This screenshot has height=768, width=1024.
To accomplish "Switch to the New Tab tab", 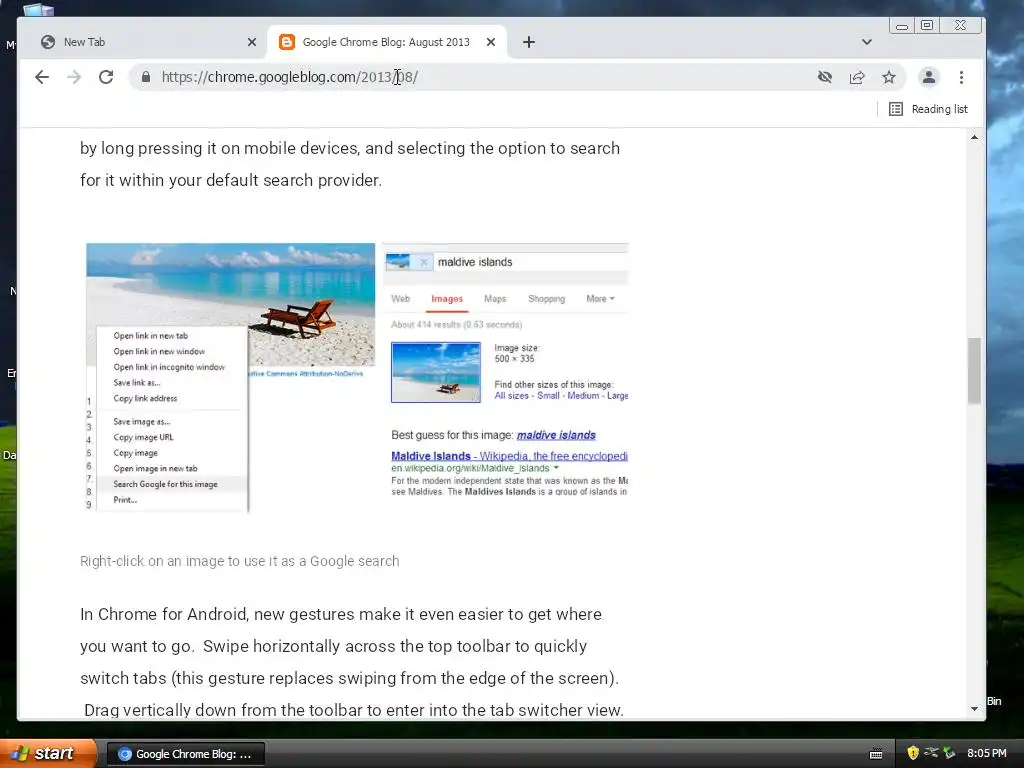I will point(149,42).
